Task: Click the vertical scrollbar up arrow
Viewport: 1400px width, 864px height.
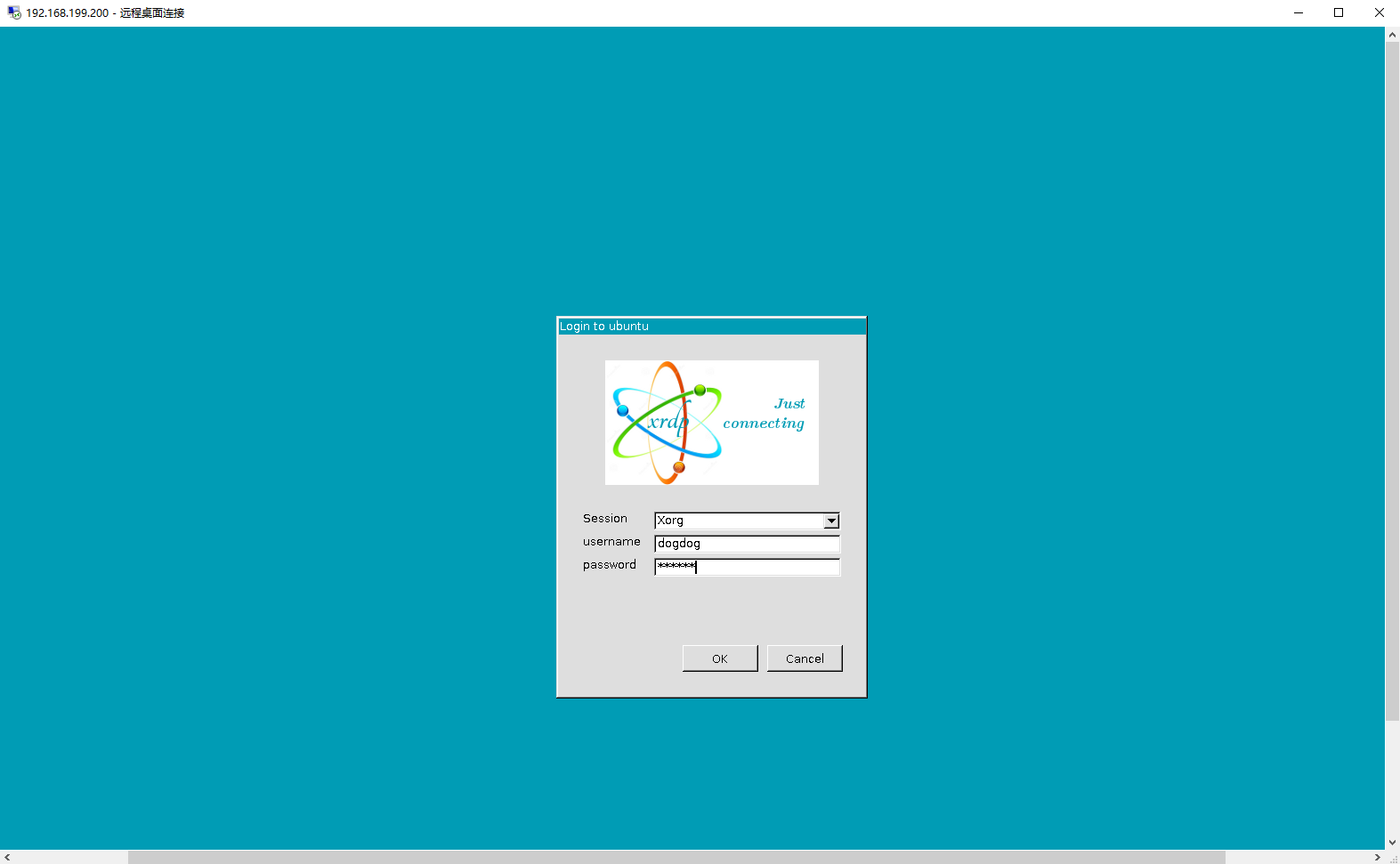Action: (x=1392, y=35)
